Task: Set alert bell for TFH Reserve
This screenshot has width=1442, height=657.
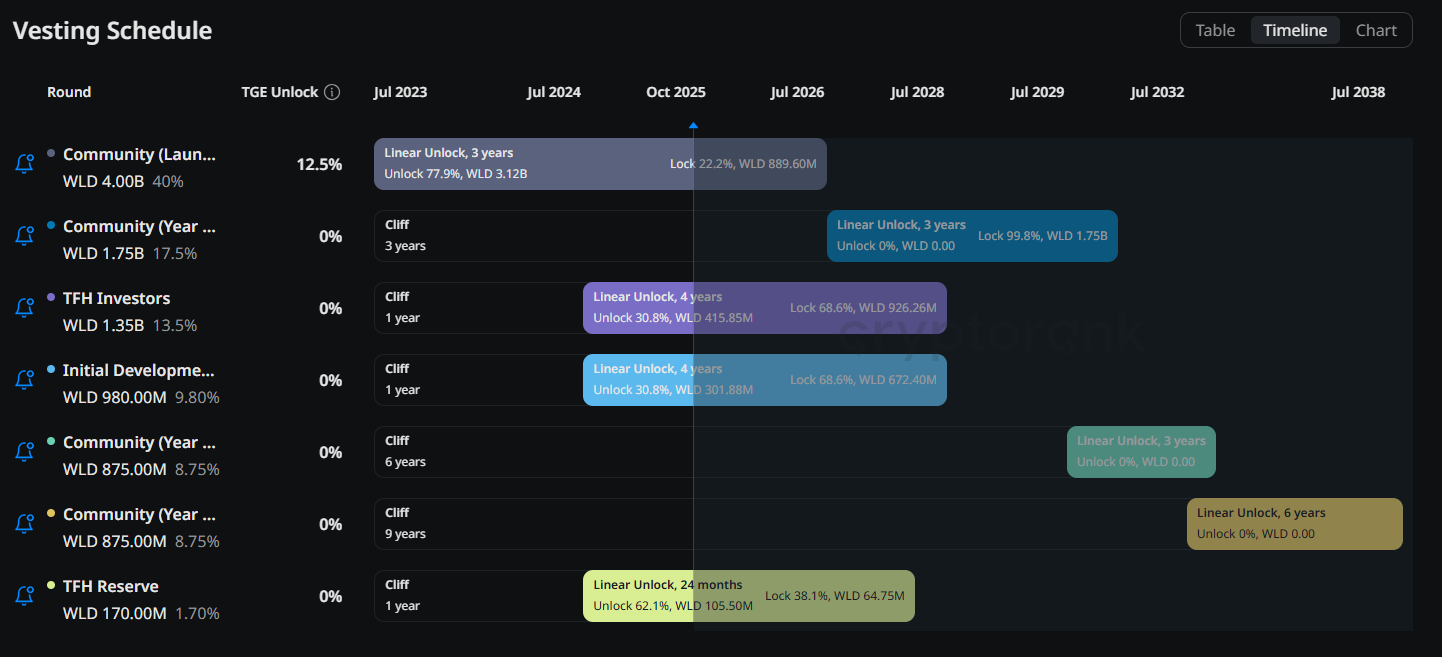Action: coord(25,596)
